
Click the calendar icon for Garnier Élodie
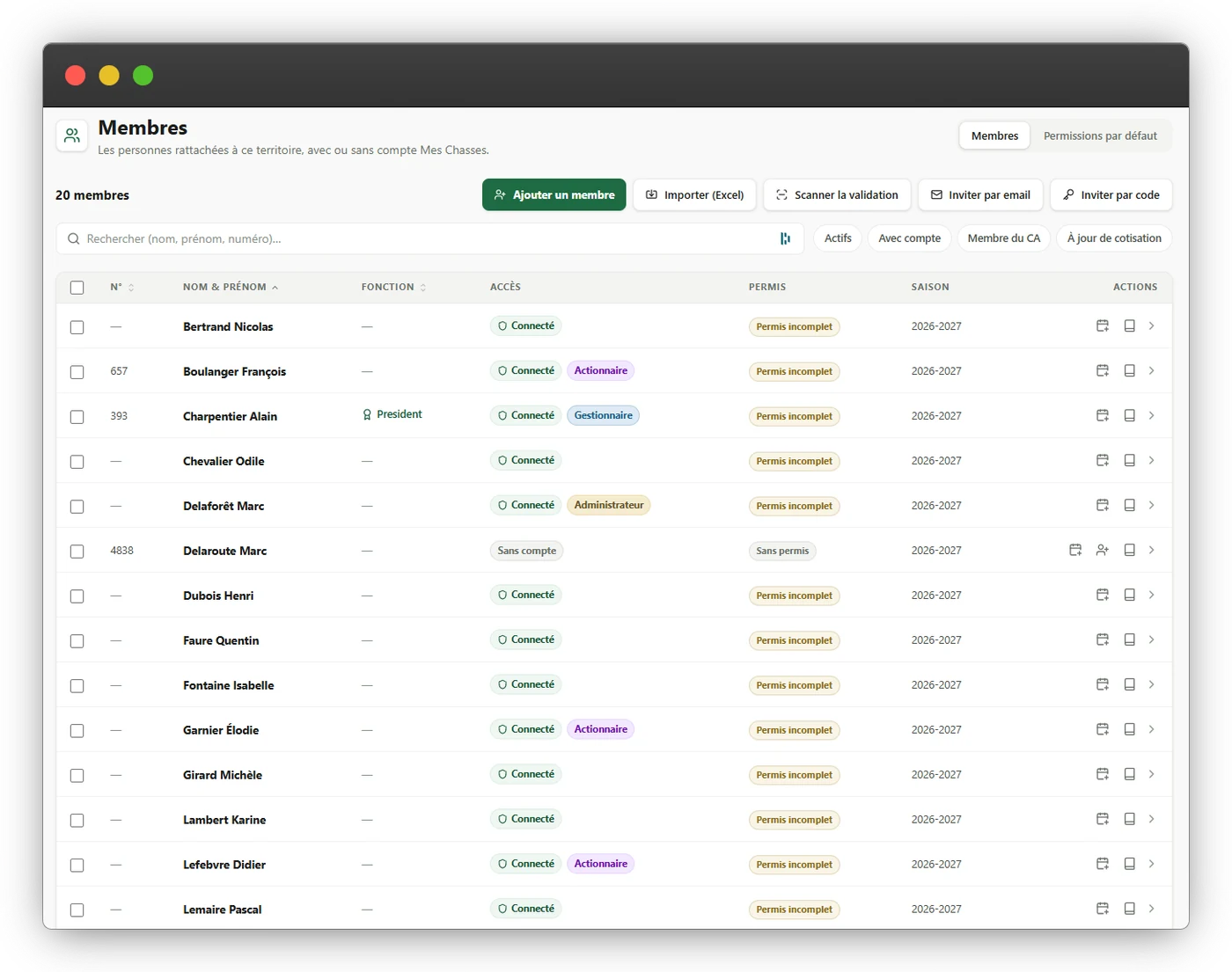[x=1103, y=730]
